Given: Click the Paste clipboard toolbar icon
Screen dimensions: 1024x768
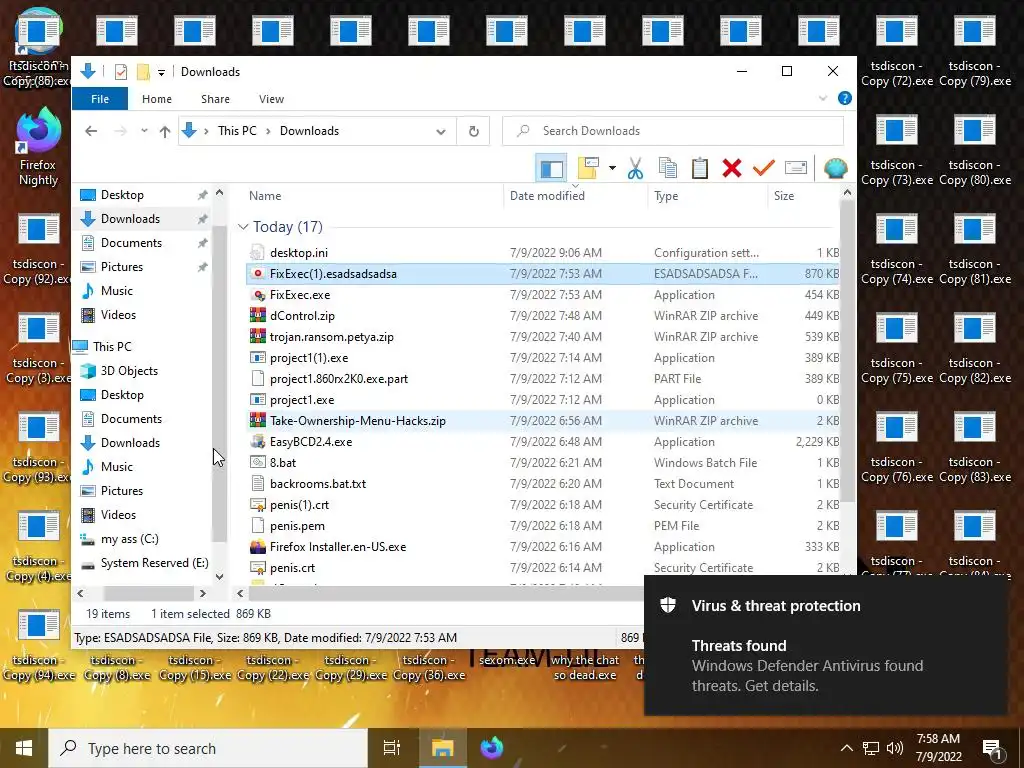Looking at the screenshot, I should [699, 168].
